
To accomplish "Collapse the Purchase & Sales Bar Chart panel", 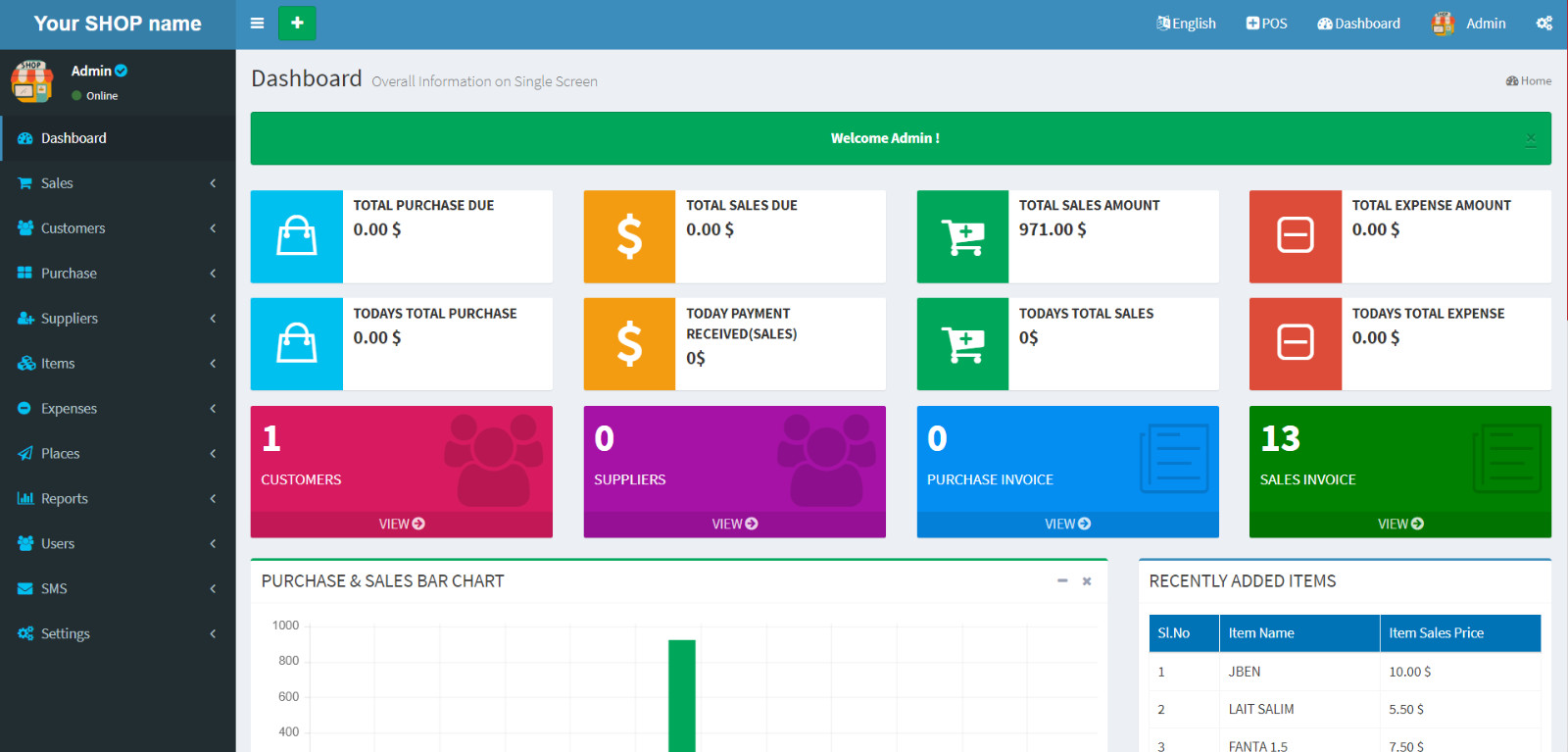I will [1062, 581].
